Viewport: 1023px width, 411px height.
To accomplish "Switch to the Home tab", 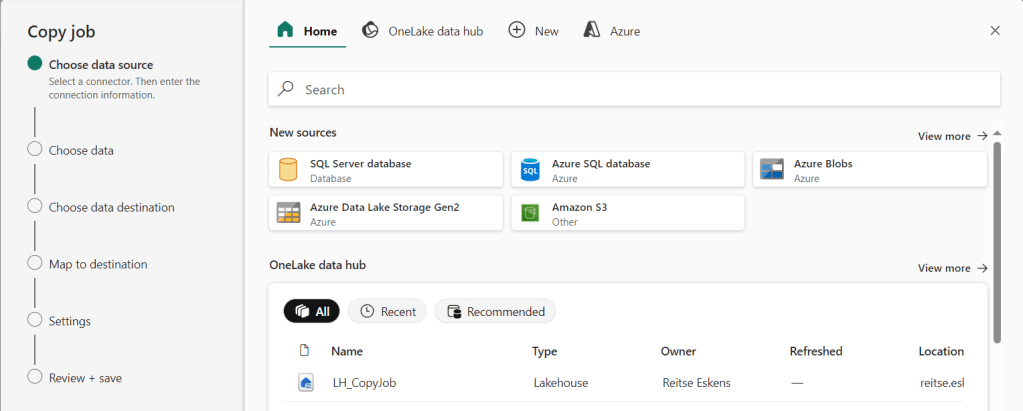I will pos(307,31).
